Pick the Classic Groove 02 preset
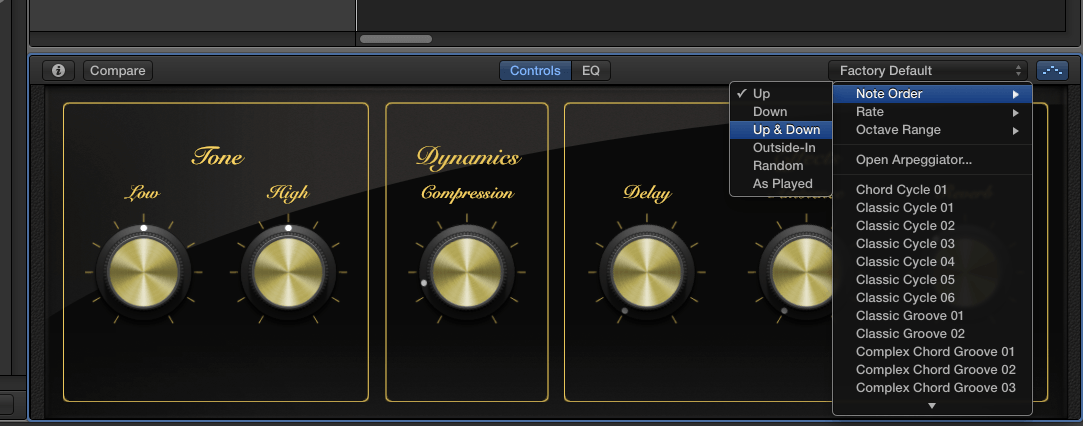The width and height of the screenshot is (1083, 426). pos(932,333)
